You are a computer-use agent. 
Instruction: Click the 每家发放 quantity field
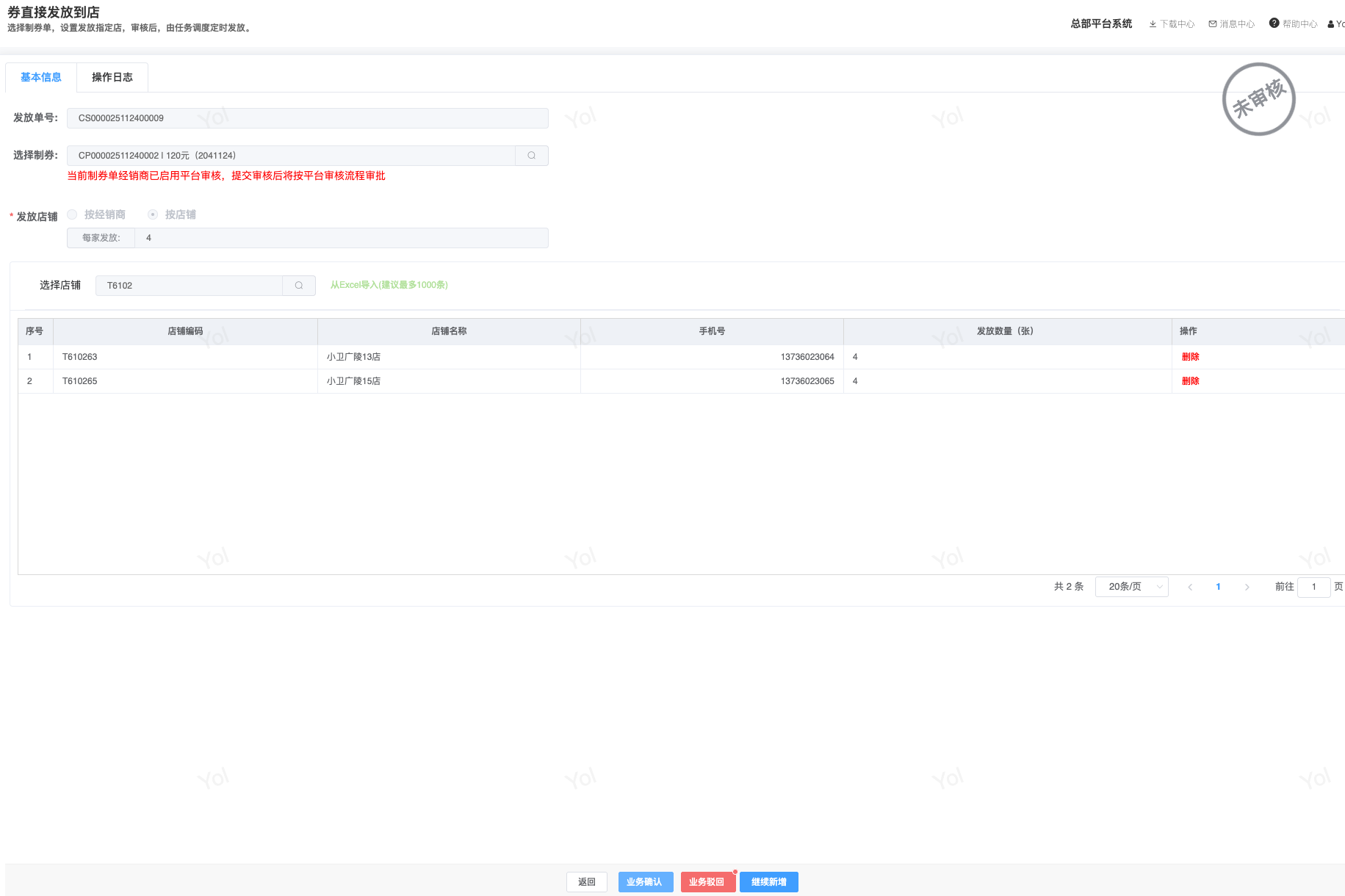coord(341,238)
